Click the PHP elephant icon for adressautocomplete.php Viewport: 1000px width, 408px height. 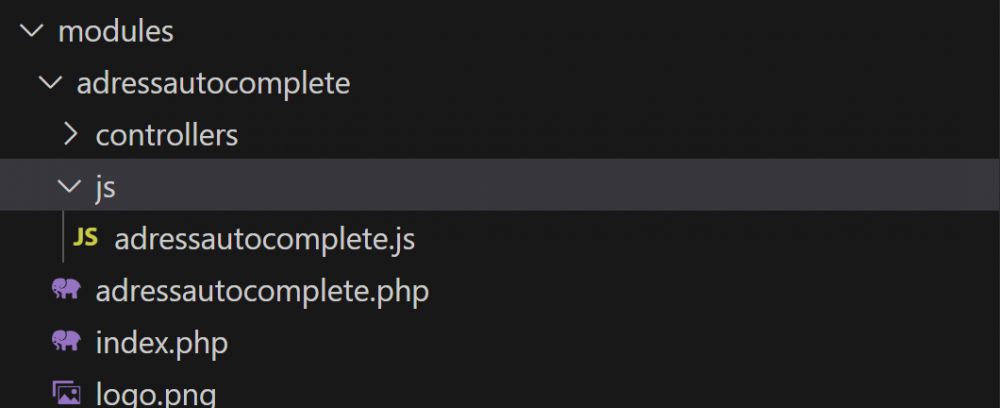[x=67, y=291]
